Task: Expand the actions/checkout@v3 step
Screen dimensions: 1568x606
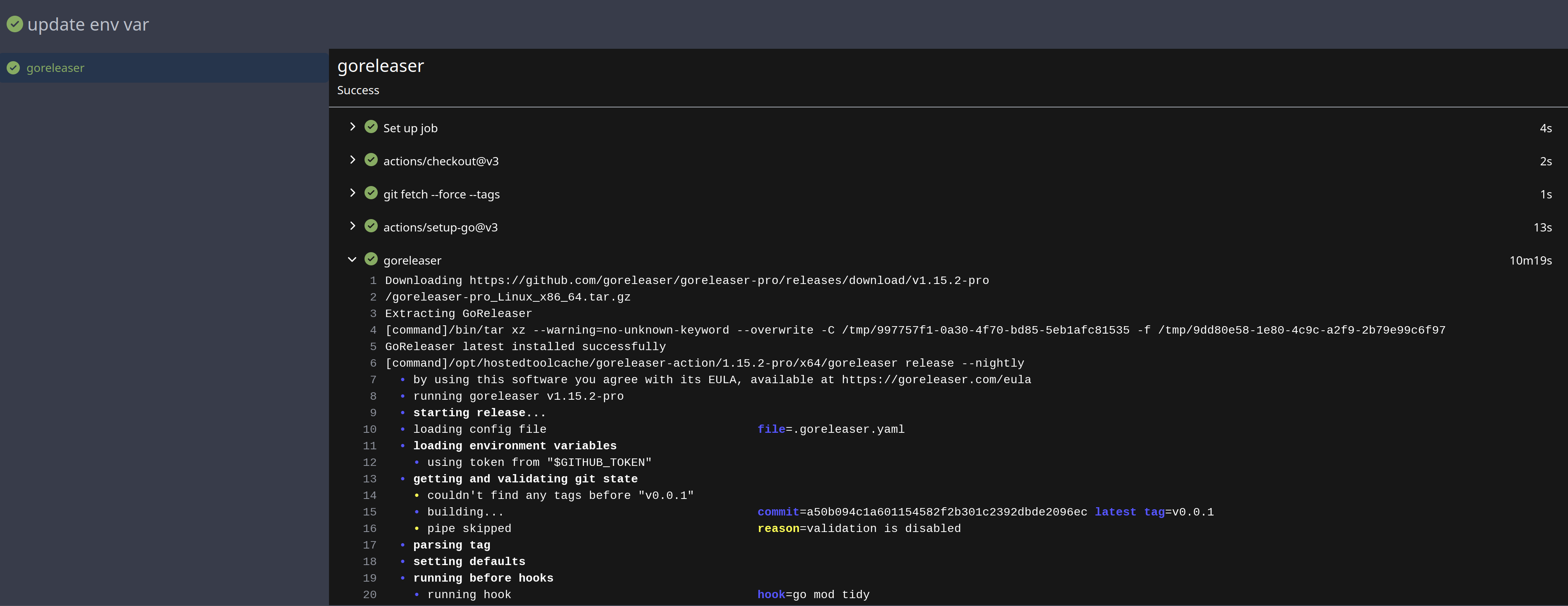Action: [x=353, y=160]
